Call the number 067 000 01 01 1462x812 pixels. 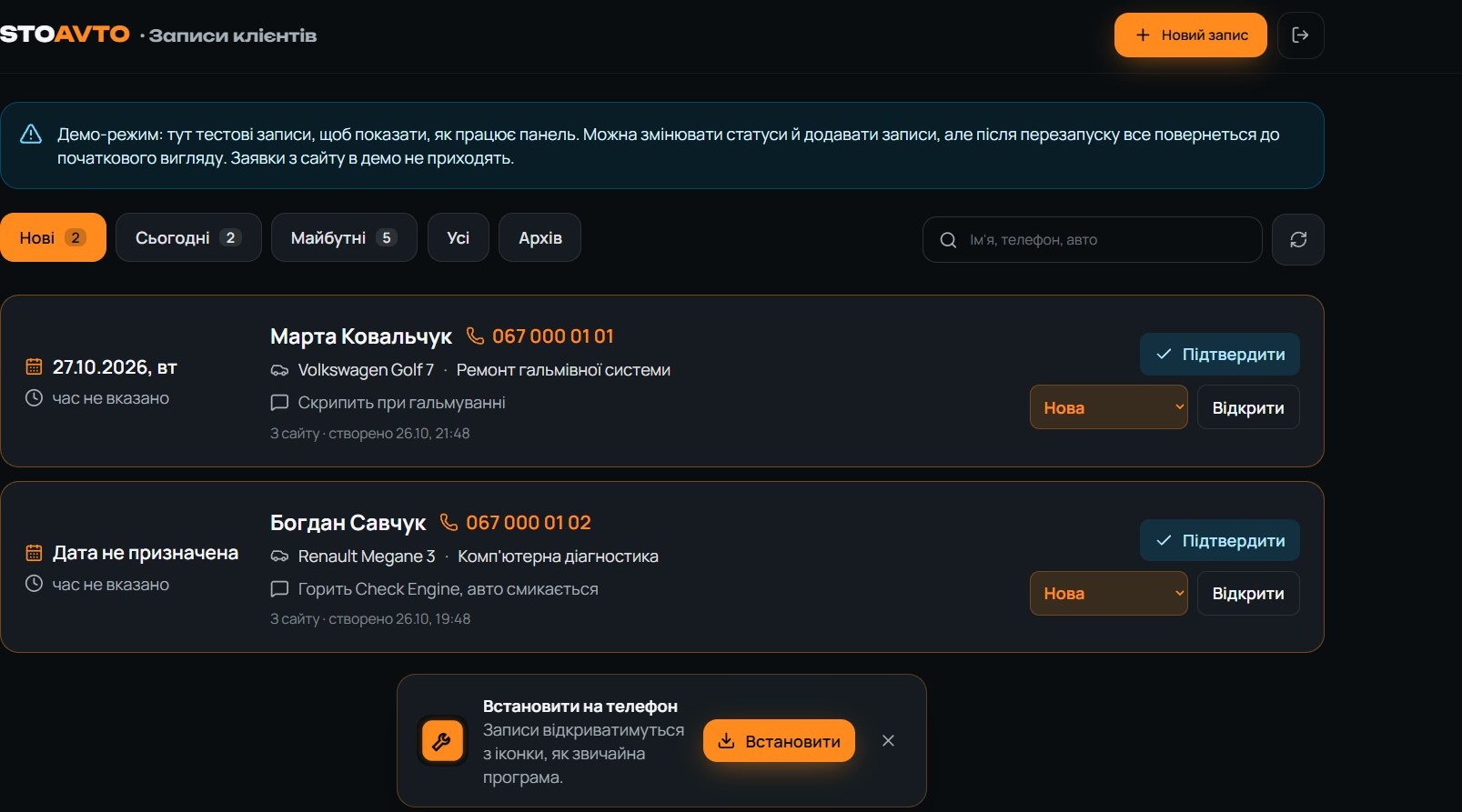(553, 336)
